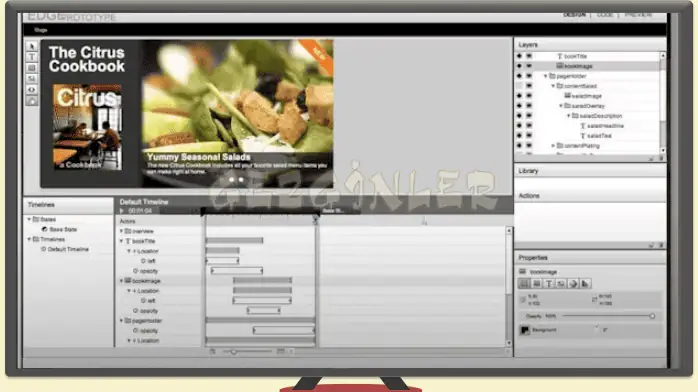Select the saladText layer
698x392 pixels.
click(599, 136)
